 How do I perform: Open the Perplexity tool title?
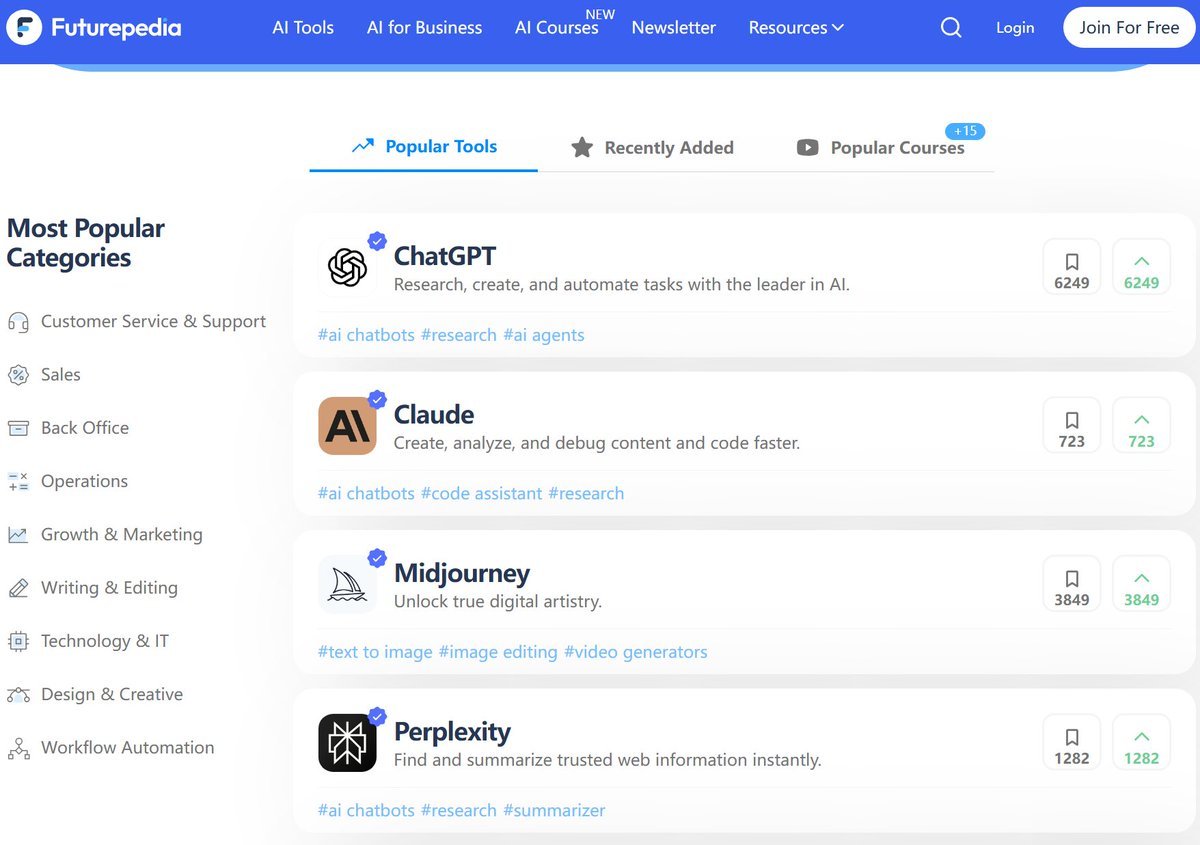point(452,732)
